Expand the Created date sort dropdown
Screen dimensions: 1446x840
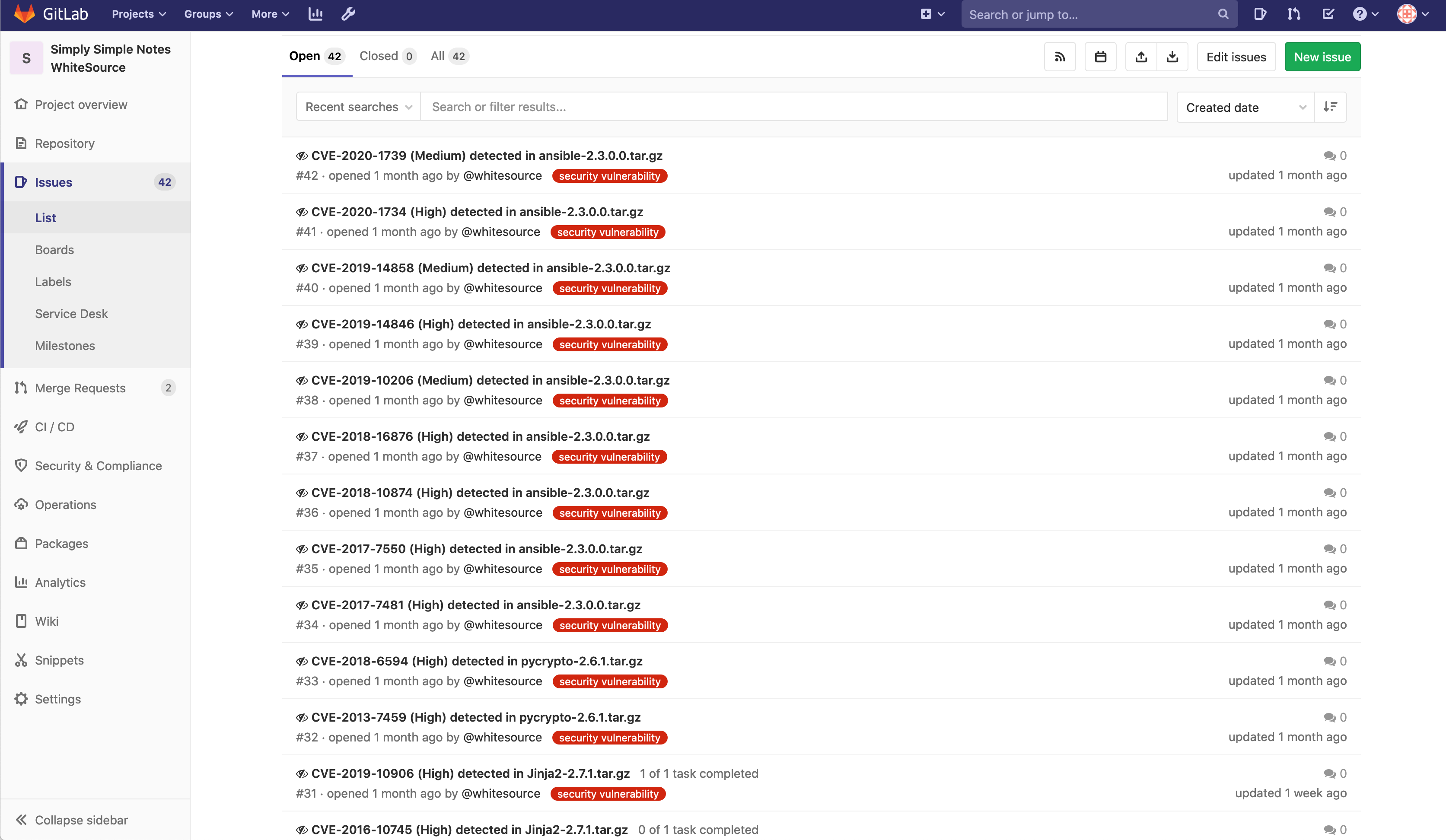pyautogui.click(x=1245, y=107)
